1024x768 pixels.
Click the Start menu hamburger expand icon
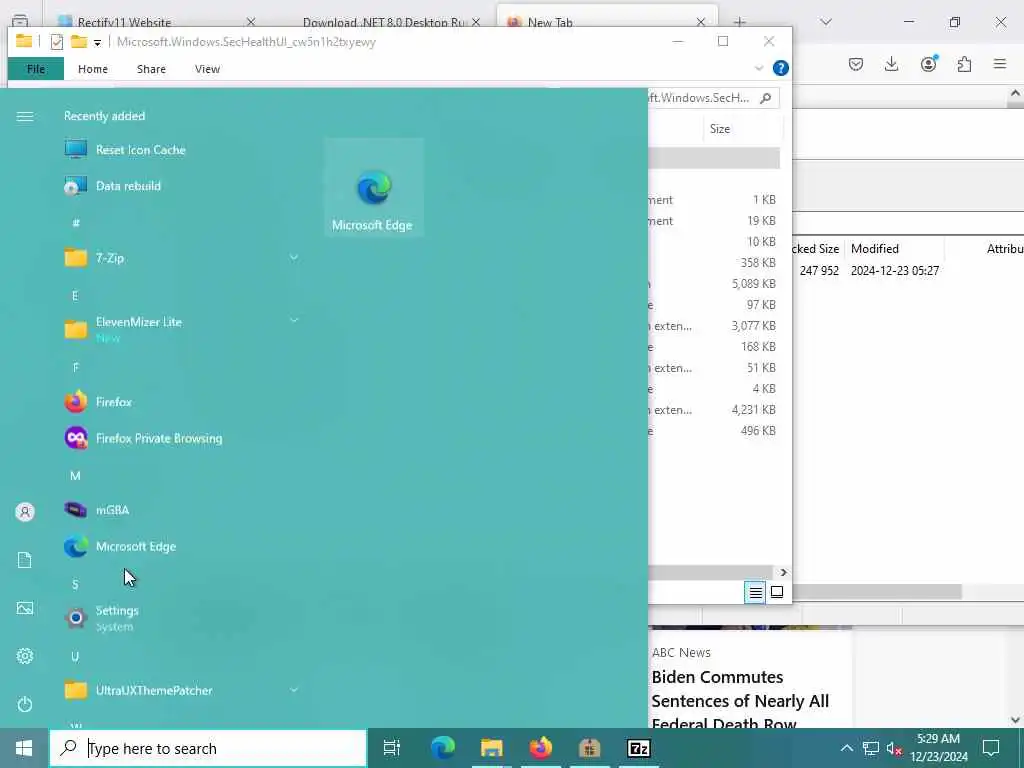(25, 117)
